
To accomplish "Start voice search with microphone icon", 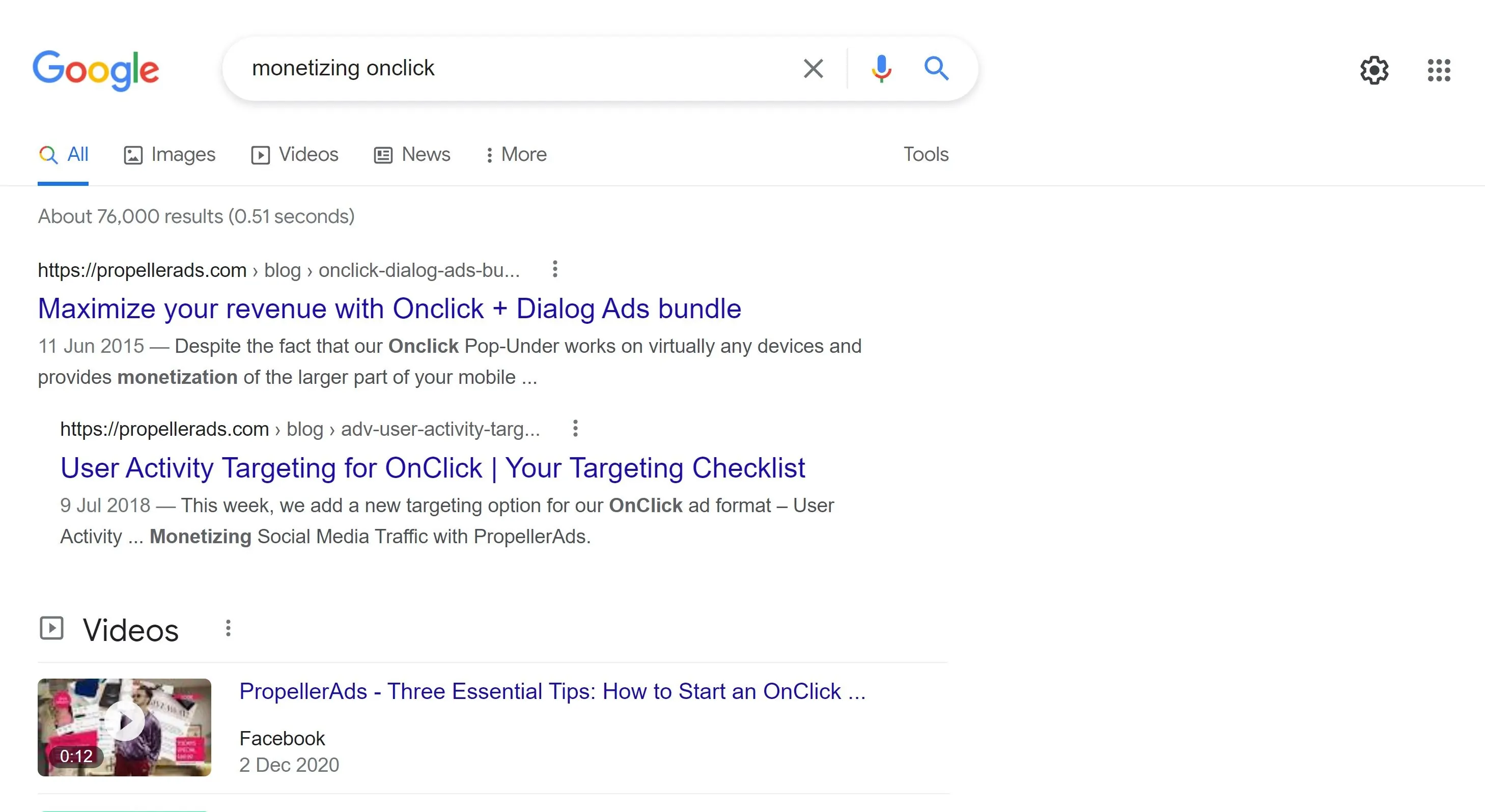I will 881,69.
